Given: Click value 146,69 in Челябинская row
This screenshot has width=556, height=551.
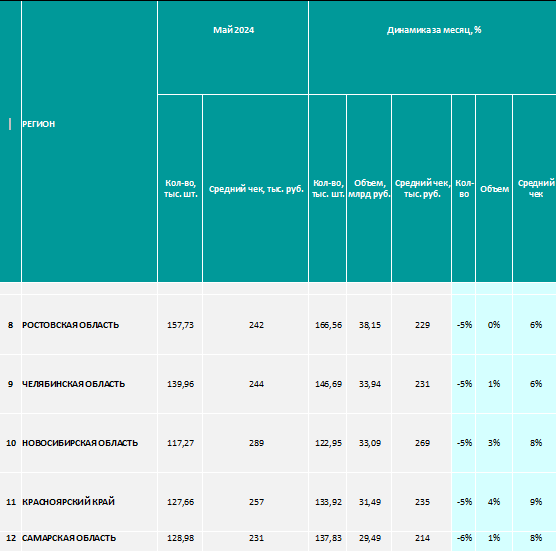Looking at the screenshot, I should coord(328,384).
